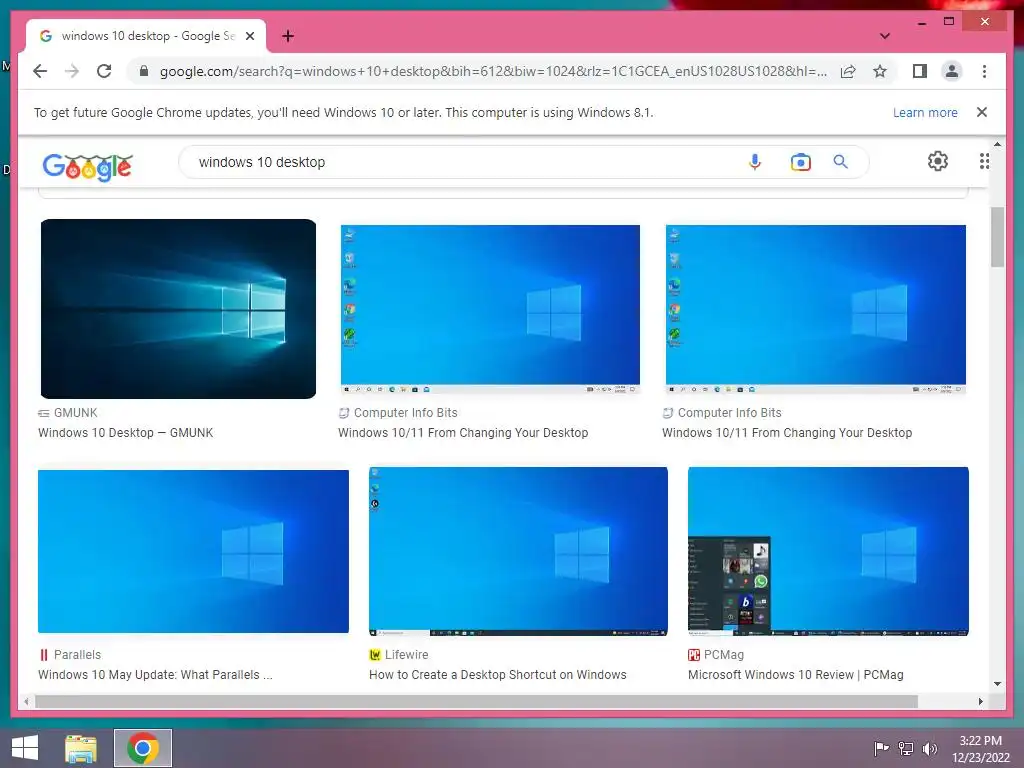Open a new tab

(288, 36)
